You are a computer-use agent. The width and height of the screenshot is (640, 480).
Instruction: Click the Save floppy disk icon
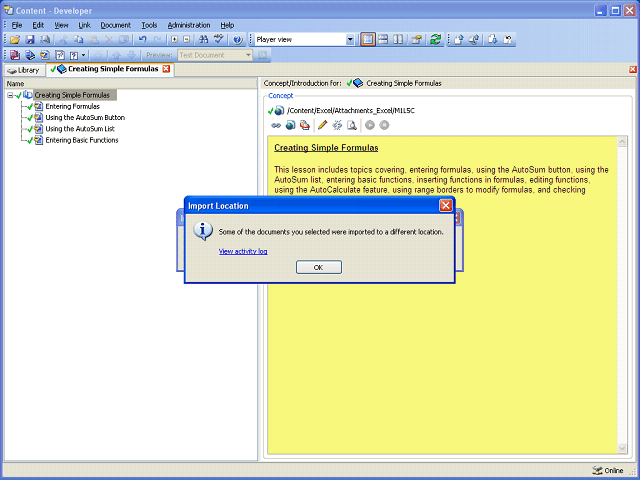(30, 40)
